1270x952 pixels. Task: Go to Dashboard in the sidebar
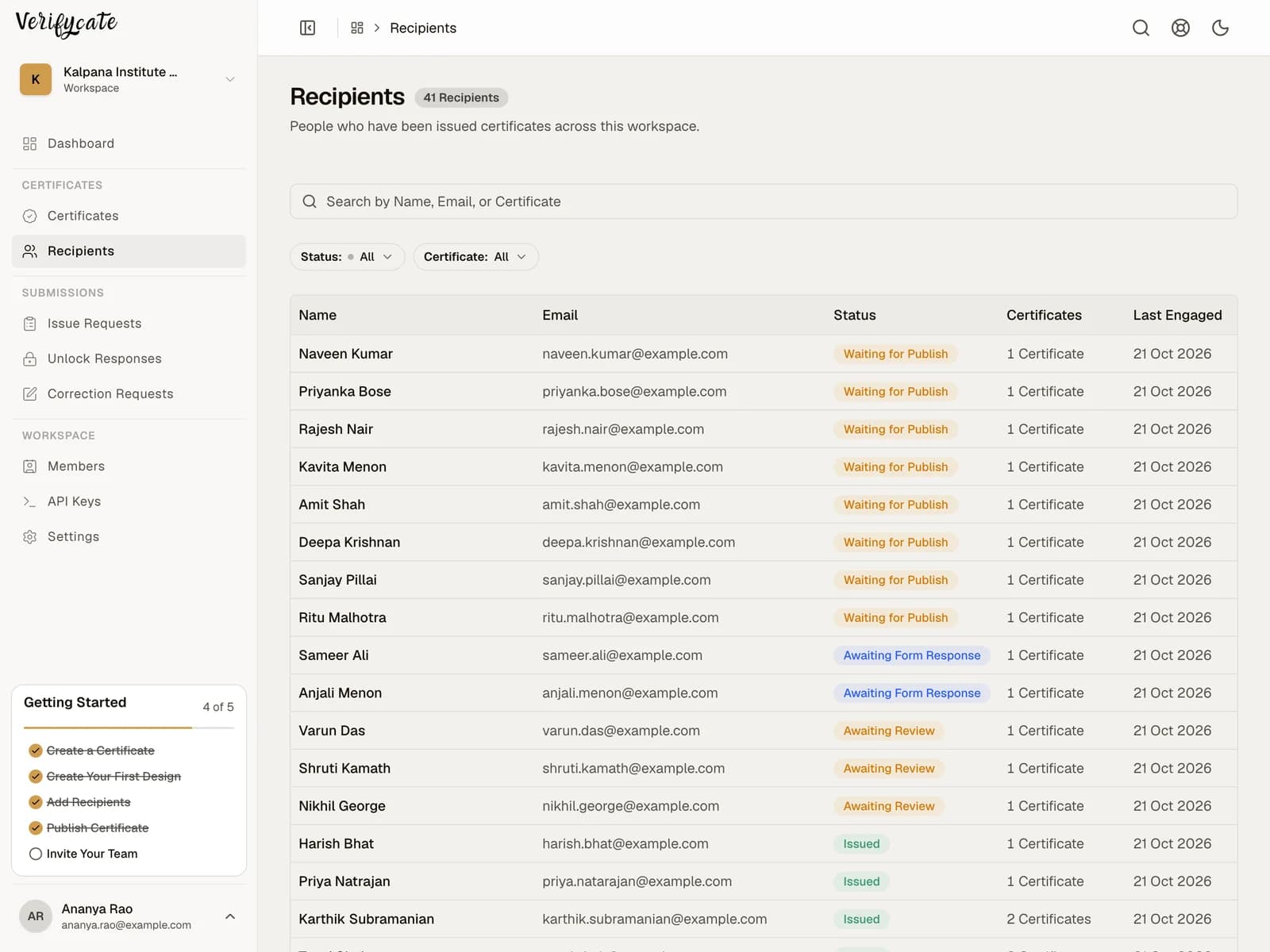point(129,144)
